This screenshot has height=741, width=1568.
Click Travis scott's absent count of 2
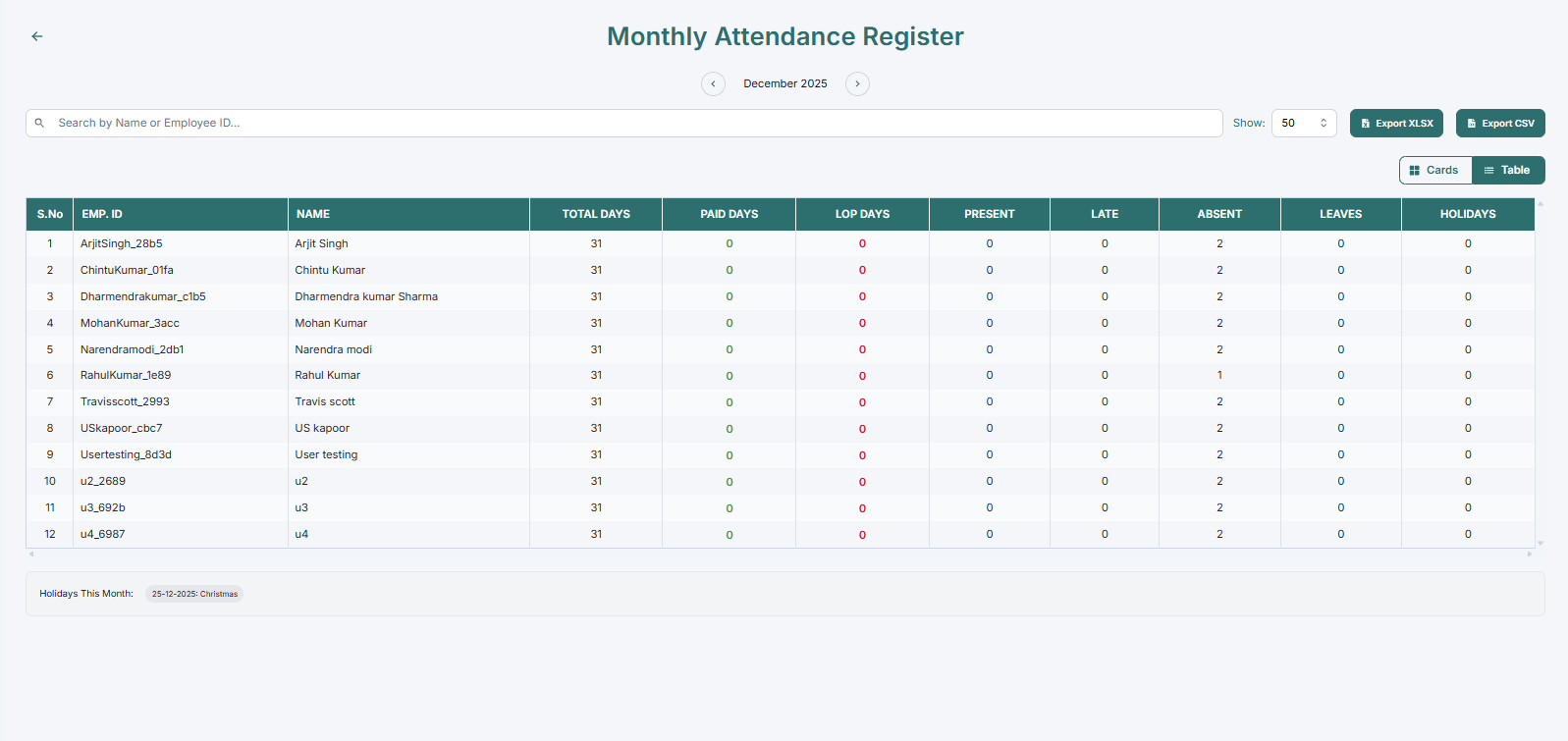point(1219,401)
